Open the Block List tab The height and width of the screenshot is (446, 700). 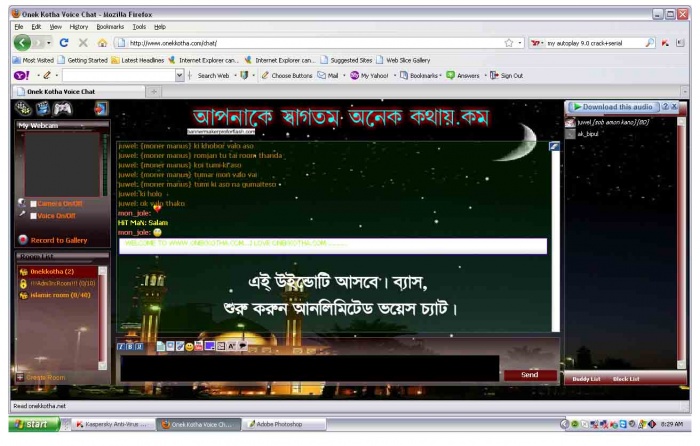626,379
